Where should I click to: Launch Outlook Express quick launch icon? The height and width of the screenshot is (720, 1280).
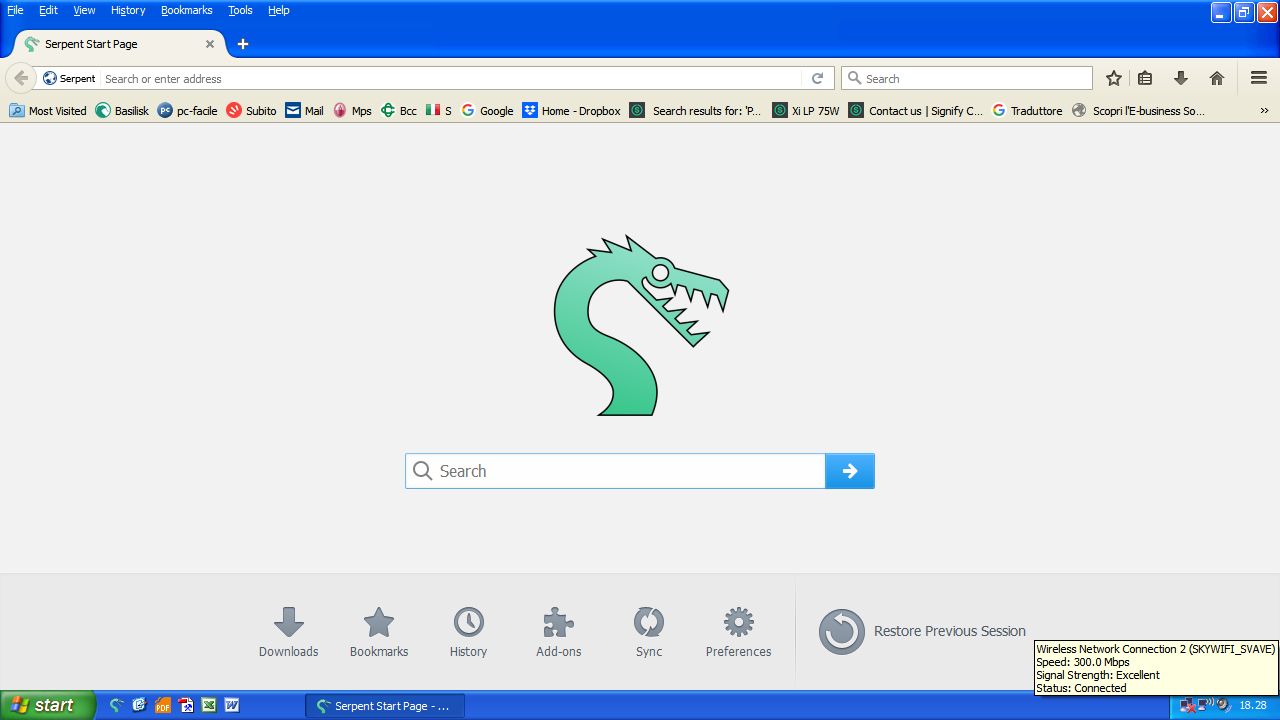139,705
